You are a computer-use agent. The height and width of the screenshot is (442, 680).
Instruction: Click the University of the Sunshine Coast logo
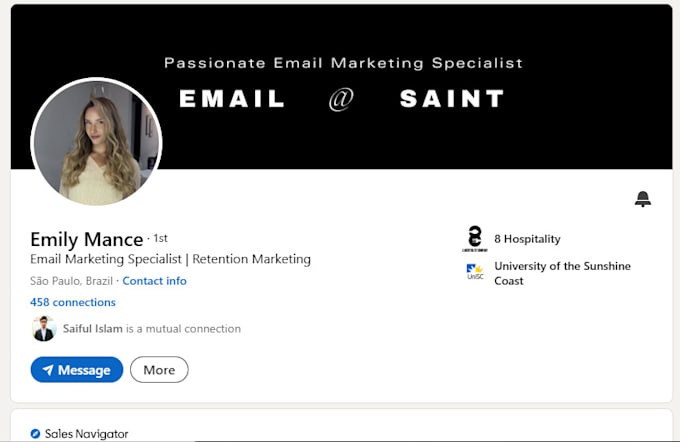click(x=475, y=272)
